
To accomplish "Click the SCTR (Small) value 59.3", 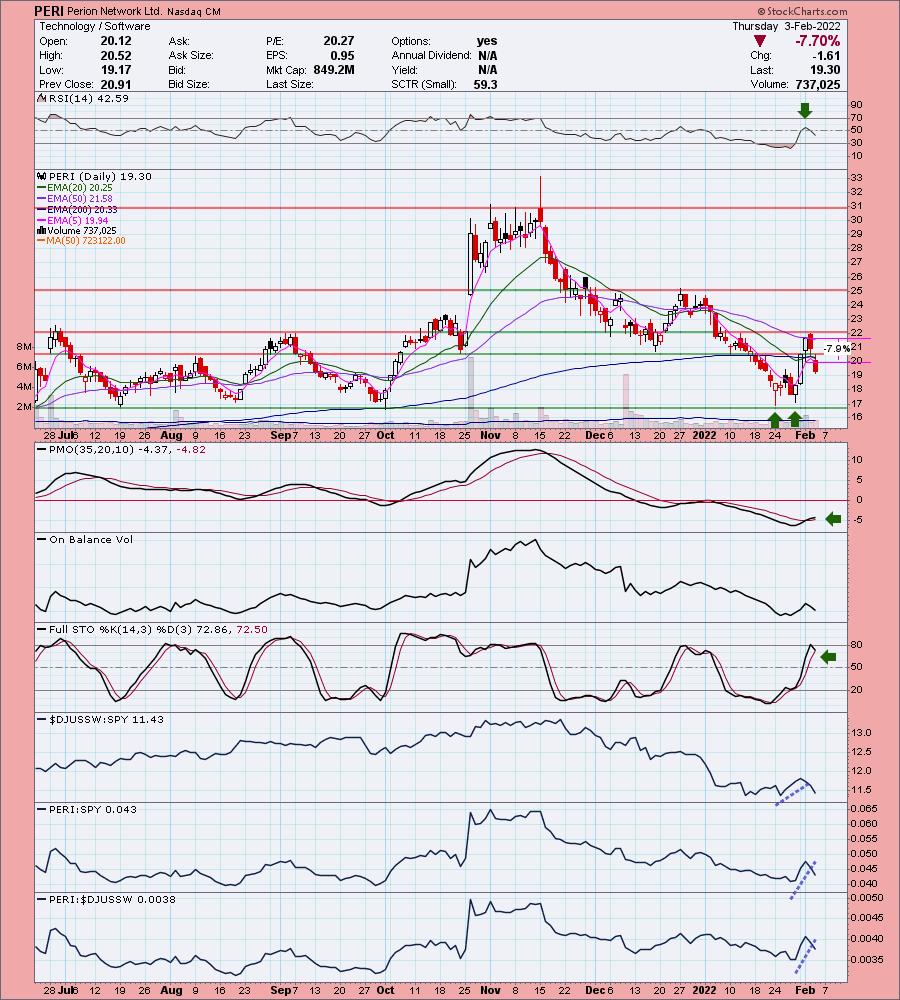I will click(x=485, y=84).
